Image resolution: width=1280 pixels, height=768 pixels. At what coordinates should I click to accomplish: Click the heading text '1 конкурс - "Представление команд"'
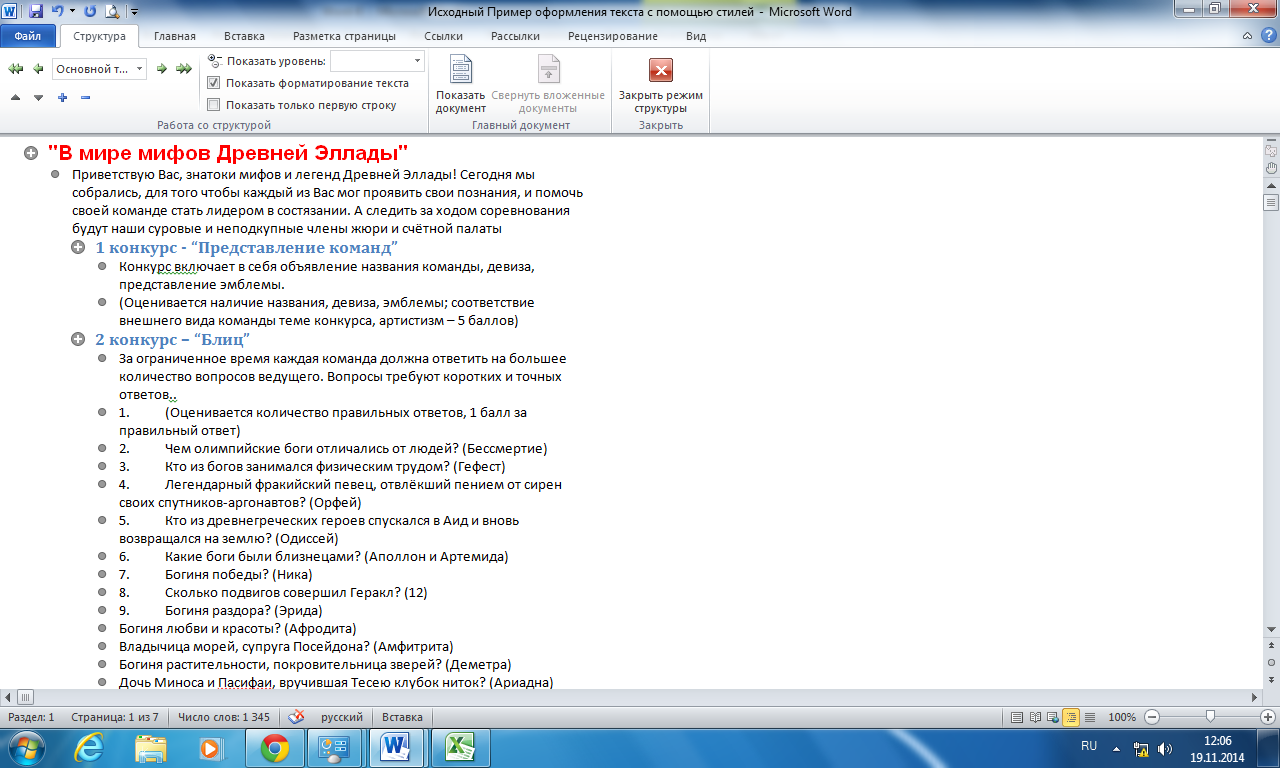(x=247, y=247)
